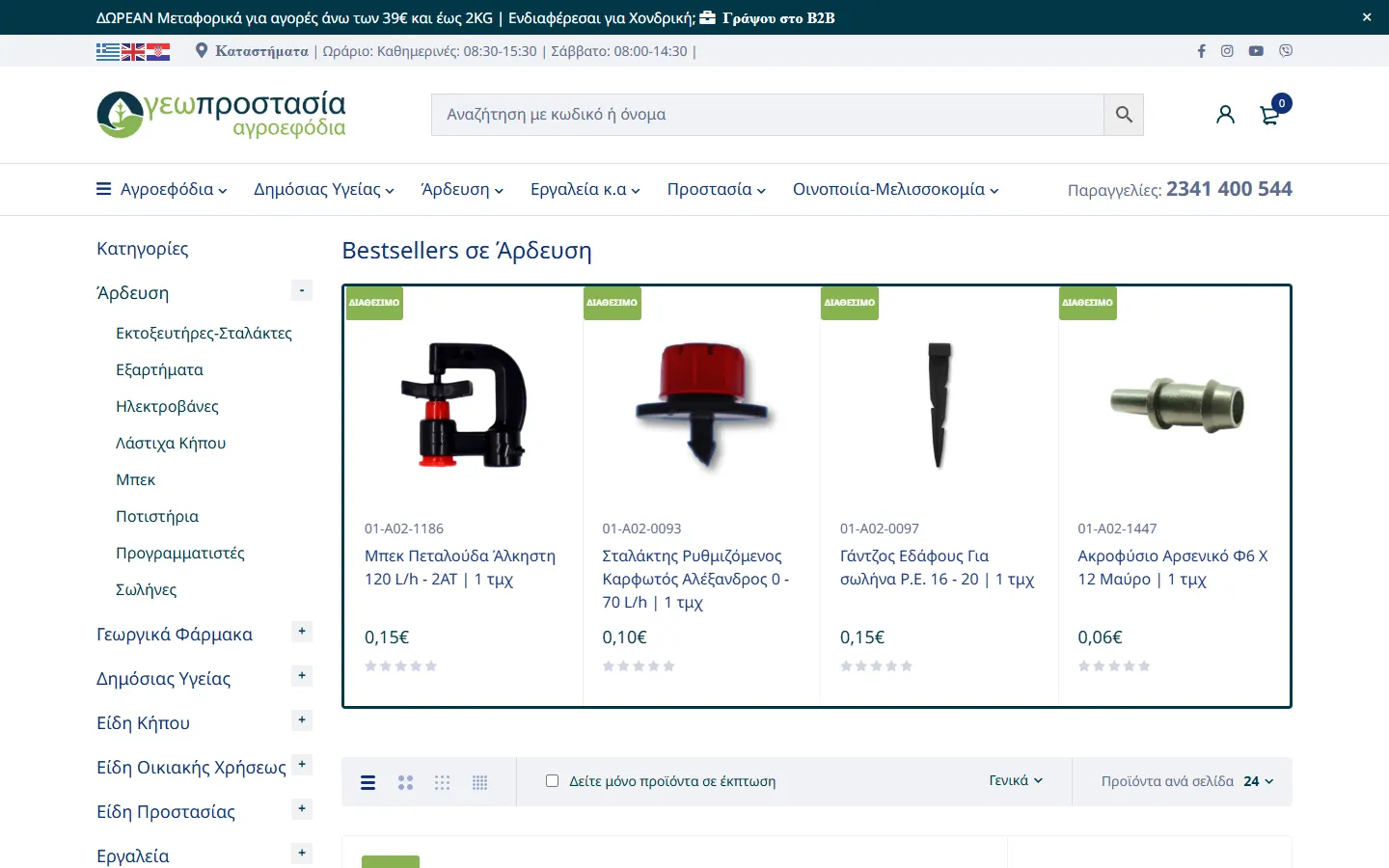Collapse the Άρδευση category in sidebar
This screenshot has width=1389, height=868.
point(302,290)
